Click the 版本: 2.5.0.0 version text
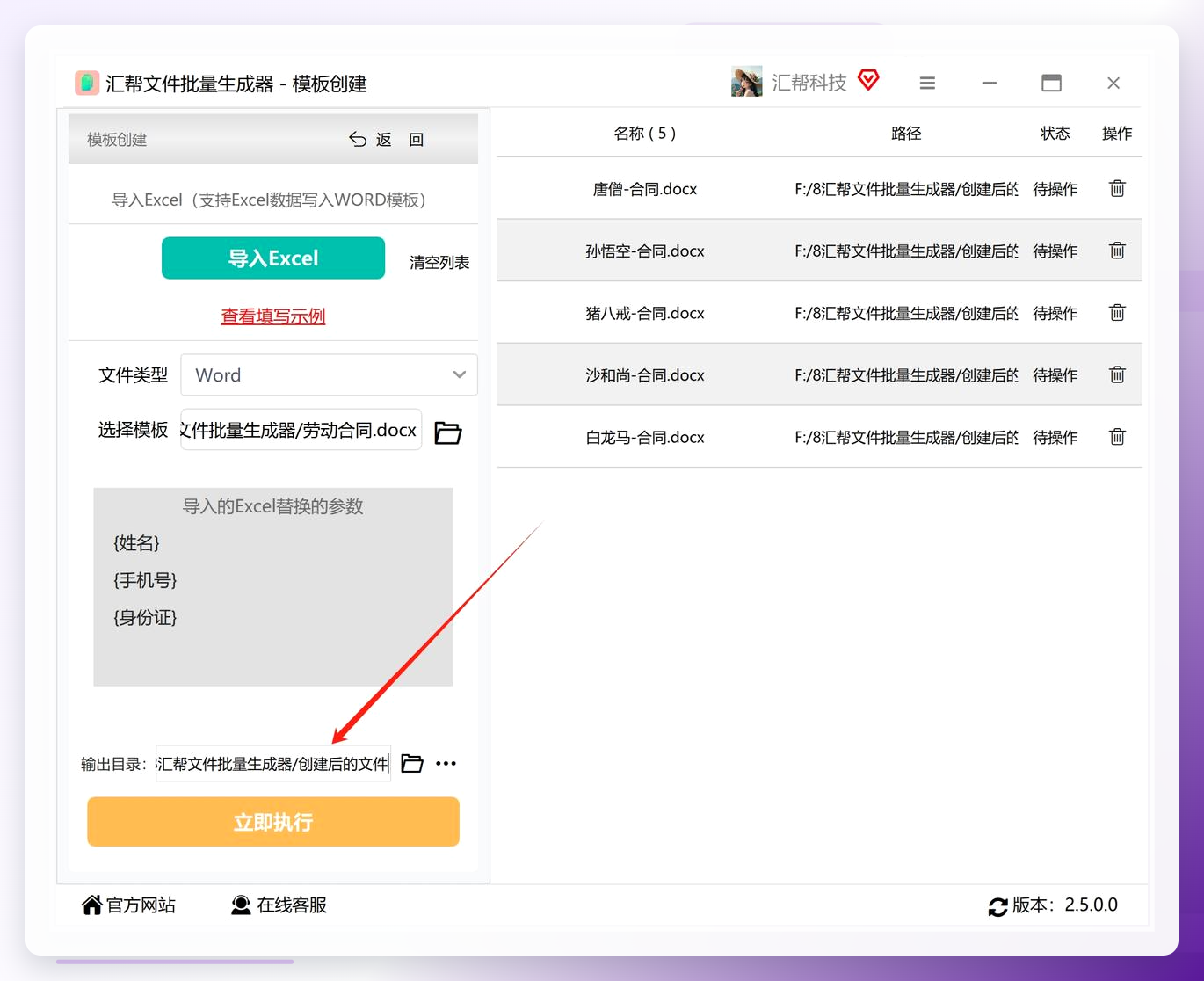The width and height of the screenshot is (1204, 981). (x=1065, y=905)
